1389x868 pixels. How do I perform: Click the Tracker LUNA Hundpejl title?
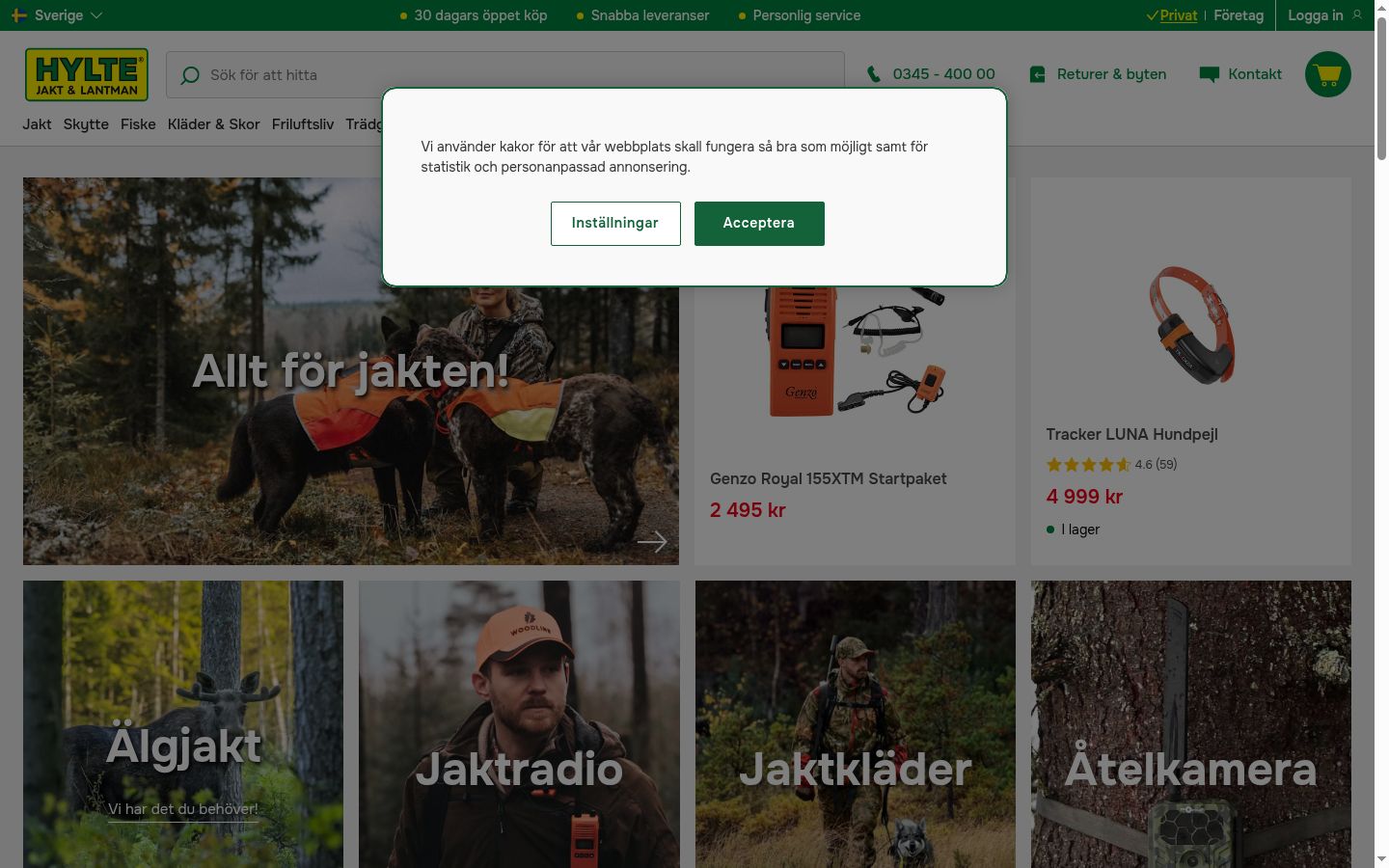(x=1132, y=435)
